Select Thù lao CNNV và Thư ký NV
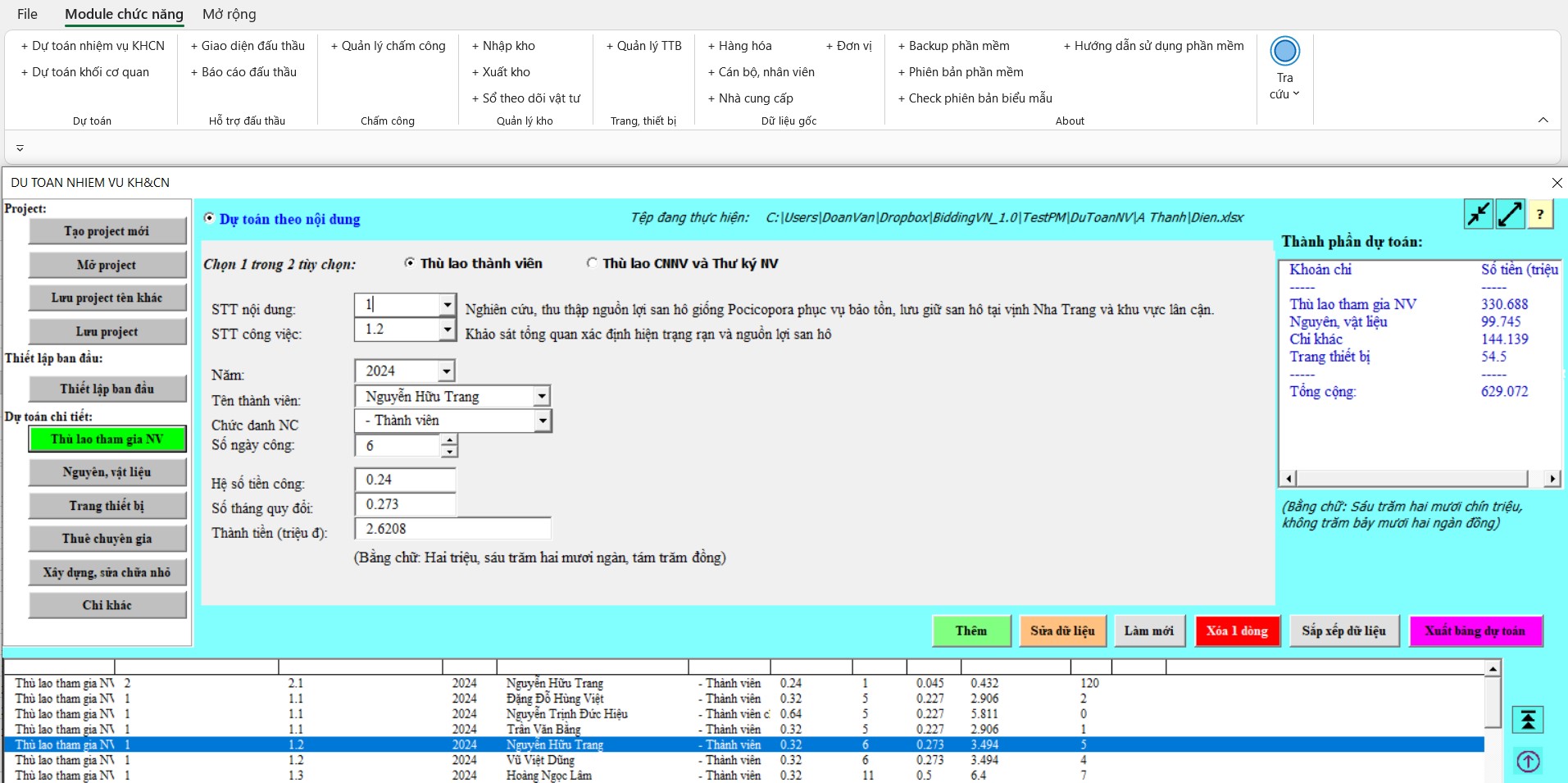This screenshot has height=783, width=1568. 592,263
